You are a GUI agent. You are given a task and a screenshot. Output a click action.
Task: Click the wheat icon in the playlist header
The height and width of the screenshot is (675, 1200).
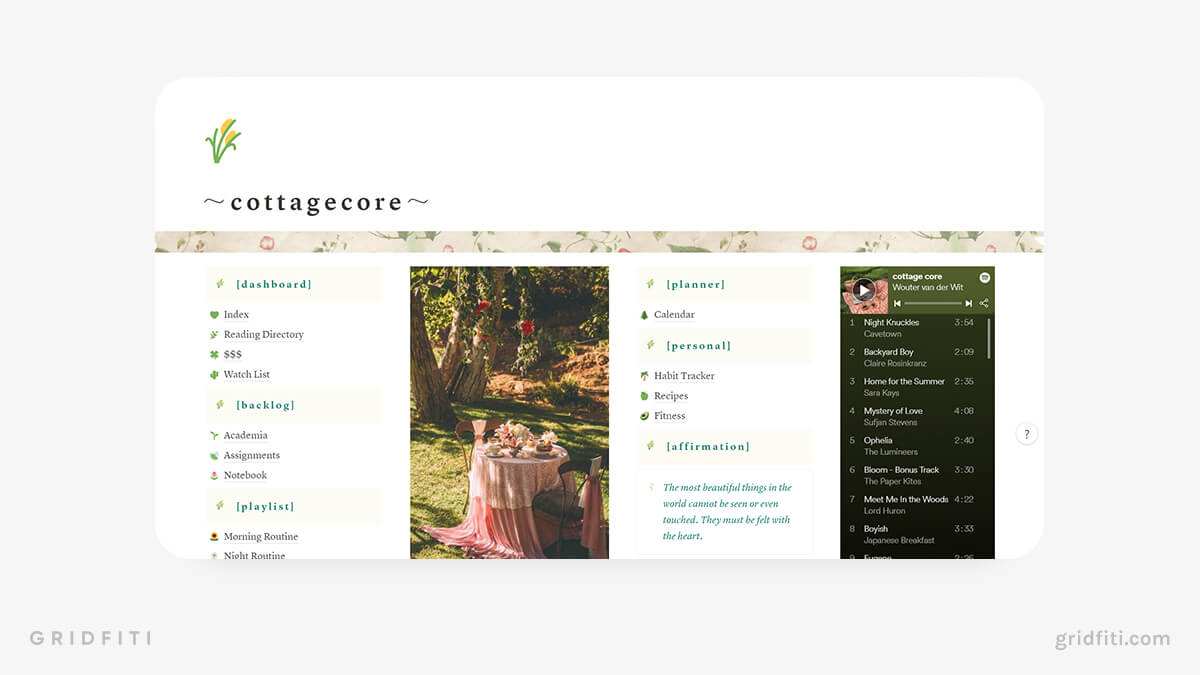220,506
